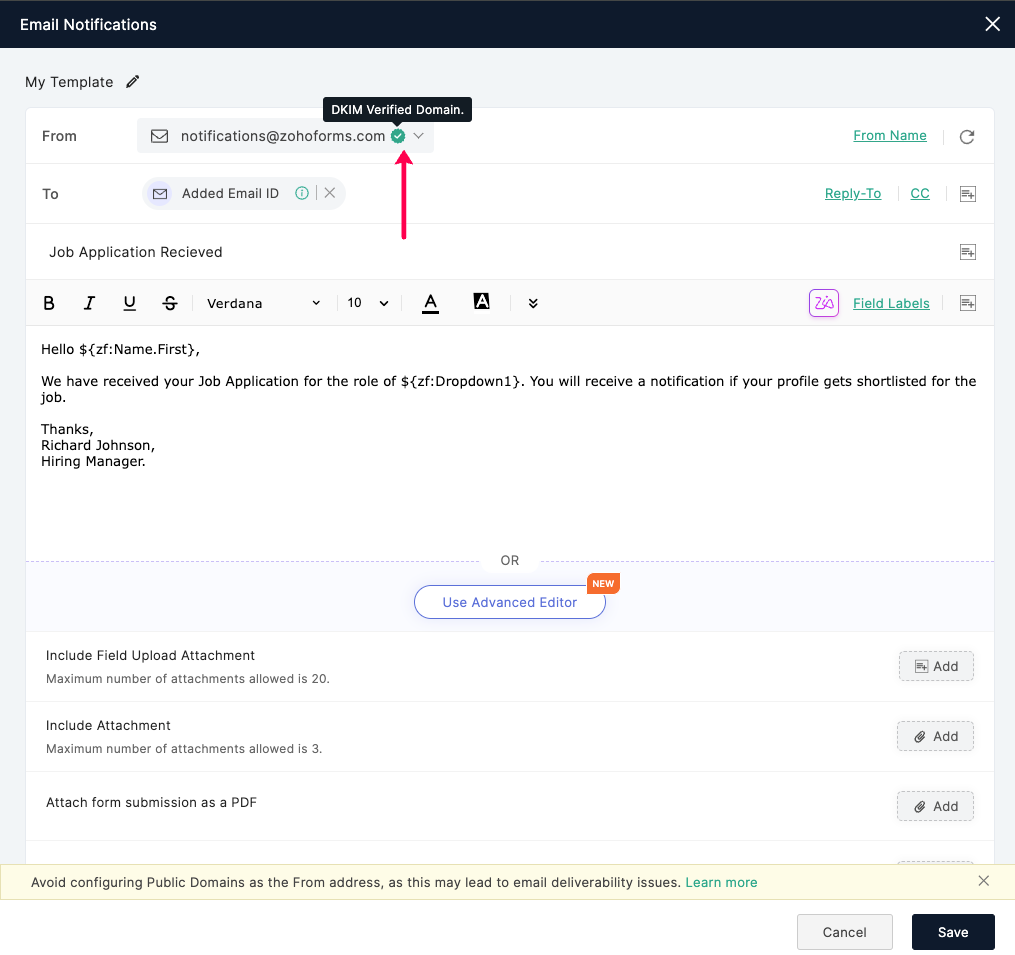1015x955 pixels.
Task: Open the Verdana font dropdown
Action: [263, 303]
